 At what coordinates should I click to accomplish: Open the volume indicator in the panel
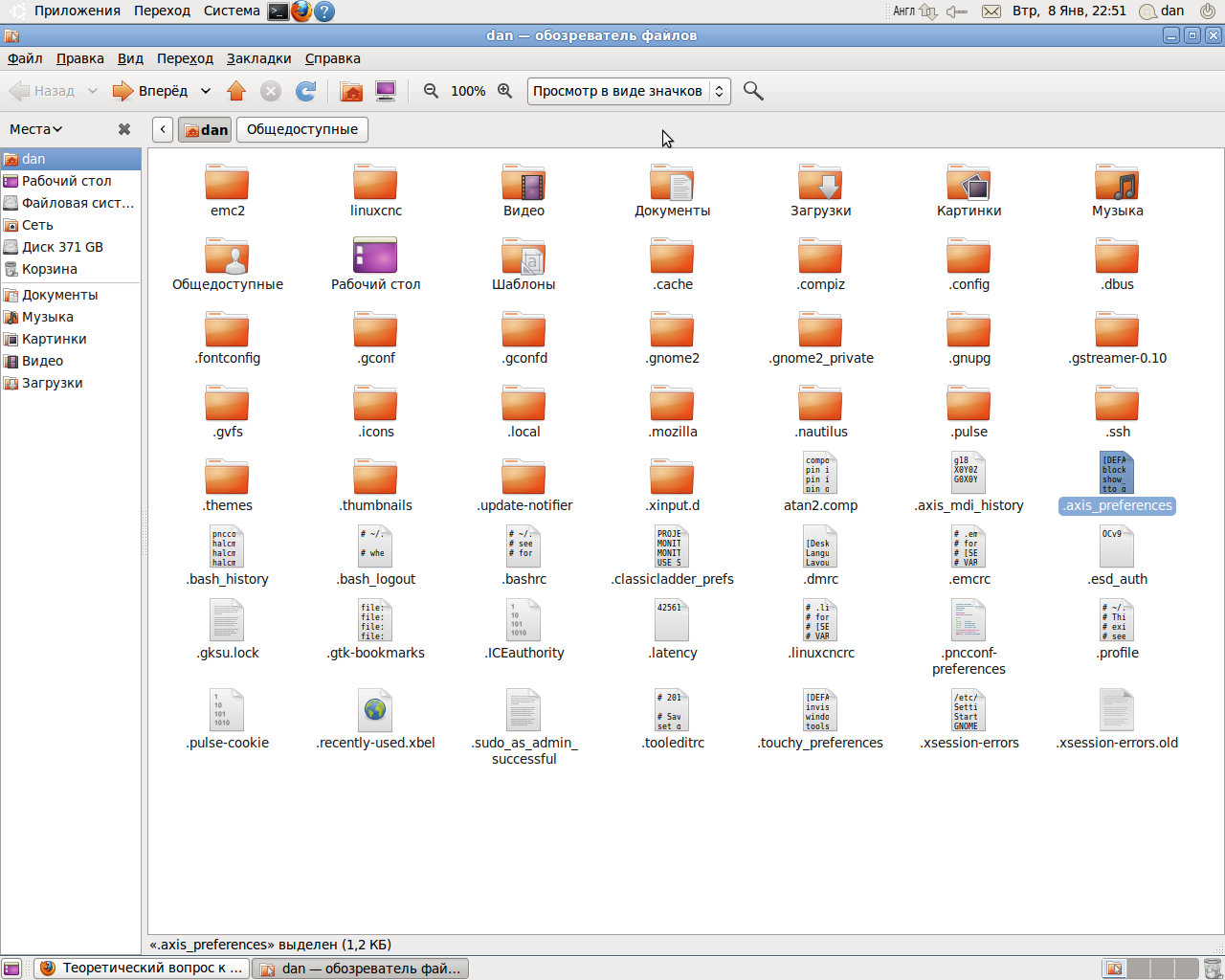pos(956,11)
